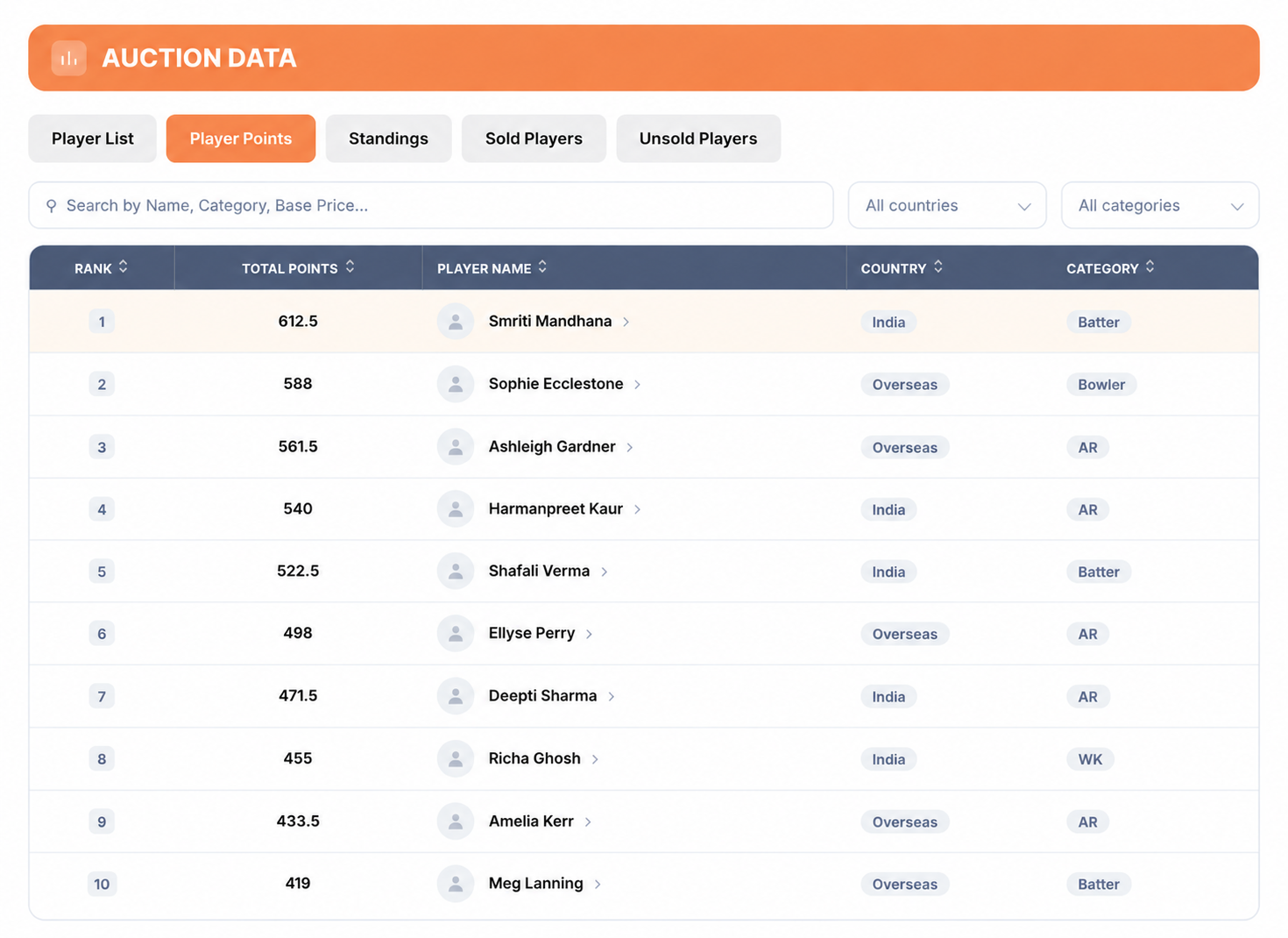Click the 612.5 total points value
Viewport: 1288px width, 938px height.
point(298,322)
